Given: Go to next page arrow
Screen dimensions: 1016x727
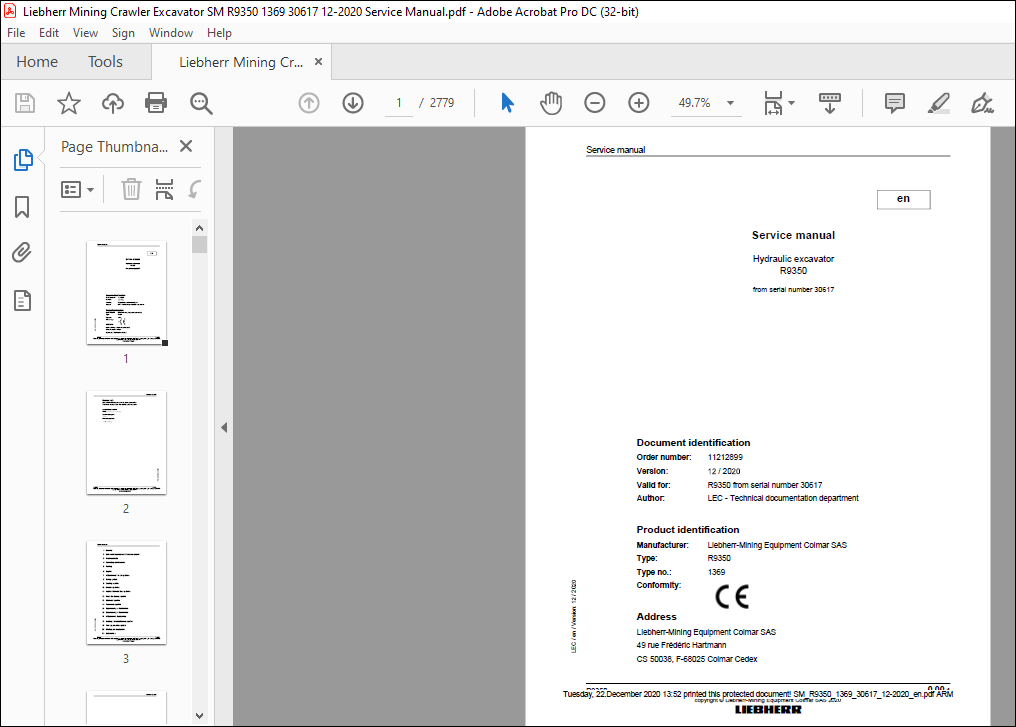Looking at the screenshot, I should point(353,103).
